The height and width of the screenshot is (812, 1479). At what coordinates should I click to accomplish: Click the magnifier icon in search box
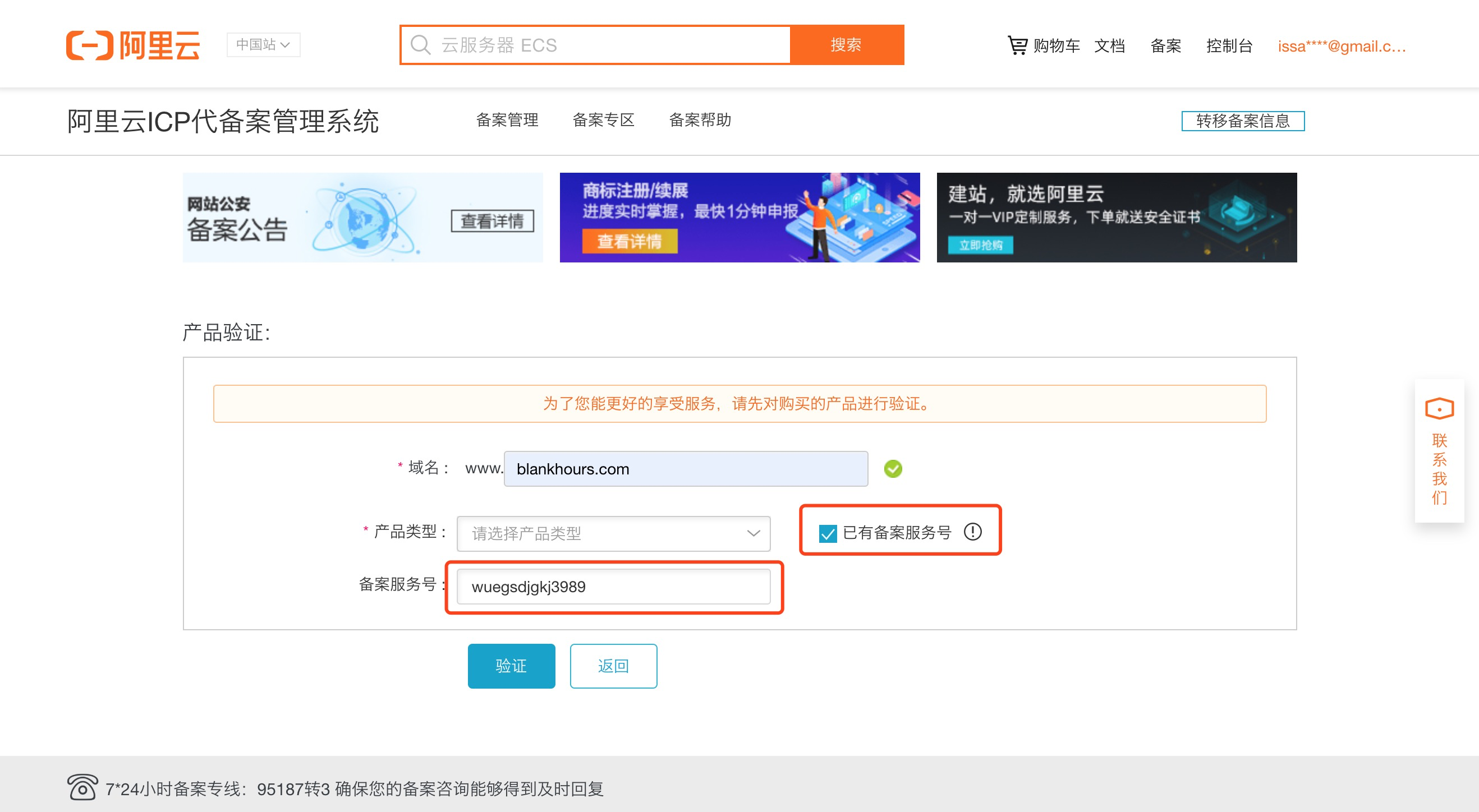point(420,45)
